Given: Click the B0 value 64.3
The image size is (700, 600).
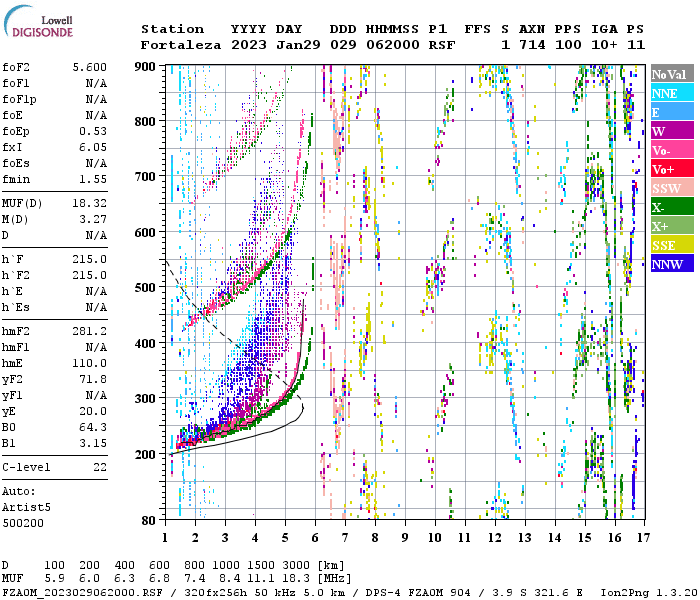Looking at the screenshot, I should tap(93, 428).
